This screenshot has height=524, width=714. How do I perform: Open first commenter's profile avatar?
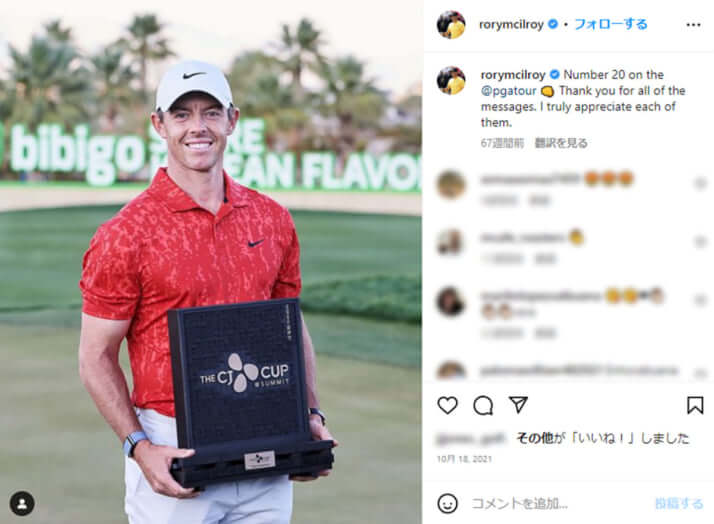point(451,184)
